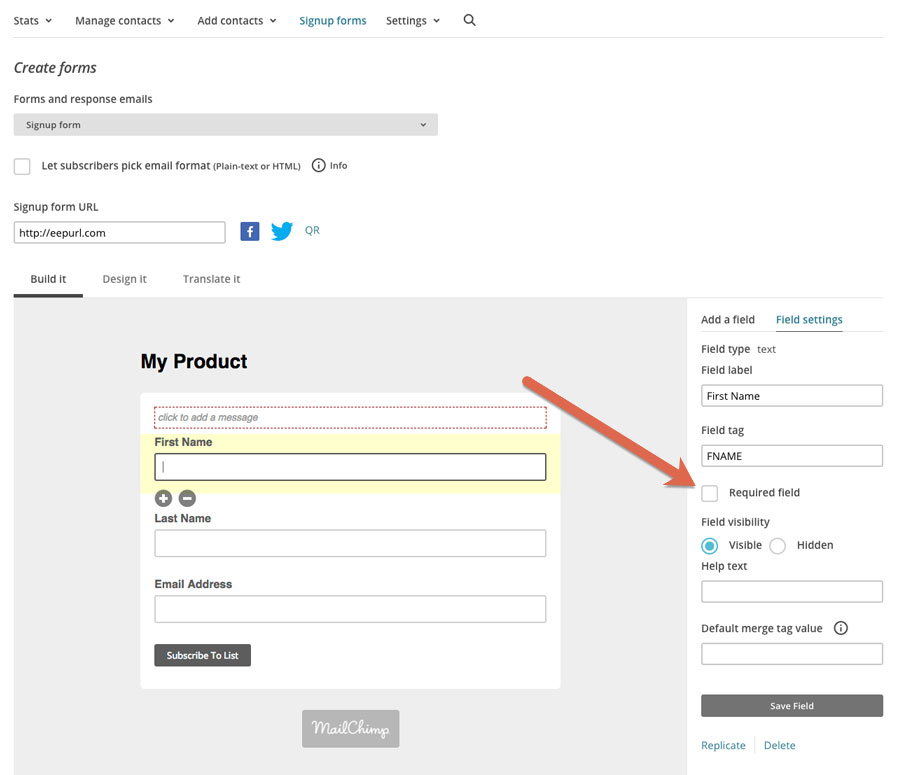The height and width of the screenshot is (775, 907).
Task: Check Let subscribers pick email format
Action: pyautogui.click(x=22, y=167)
